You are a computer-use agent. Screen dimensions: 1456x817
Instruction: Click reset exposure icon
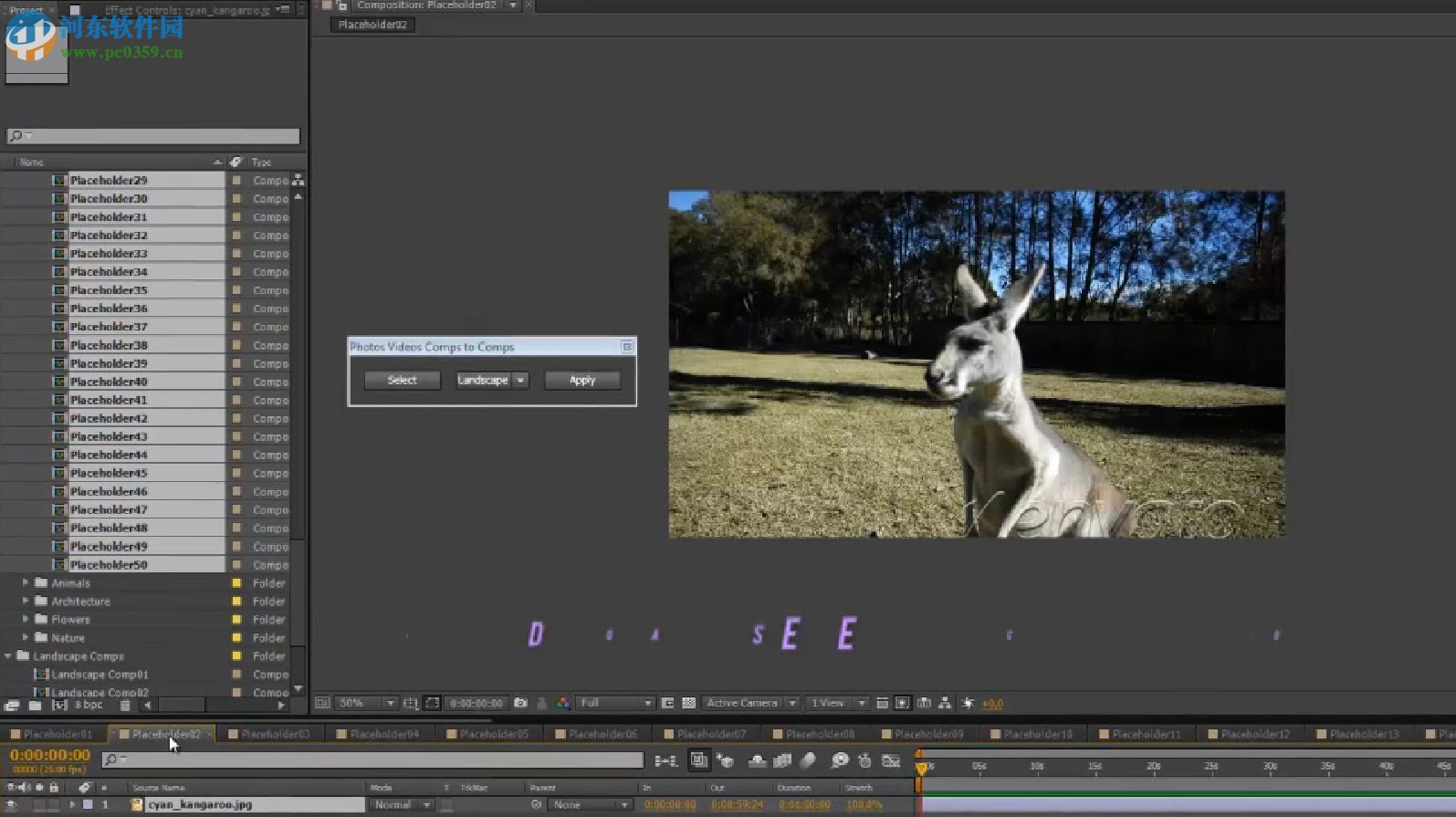(968, 703)
